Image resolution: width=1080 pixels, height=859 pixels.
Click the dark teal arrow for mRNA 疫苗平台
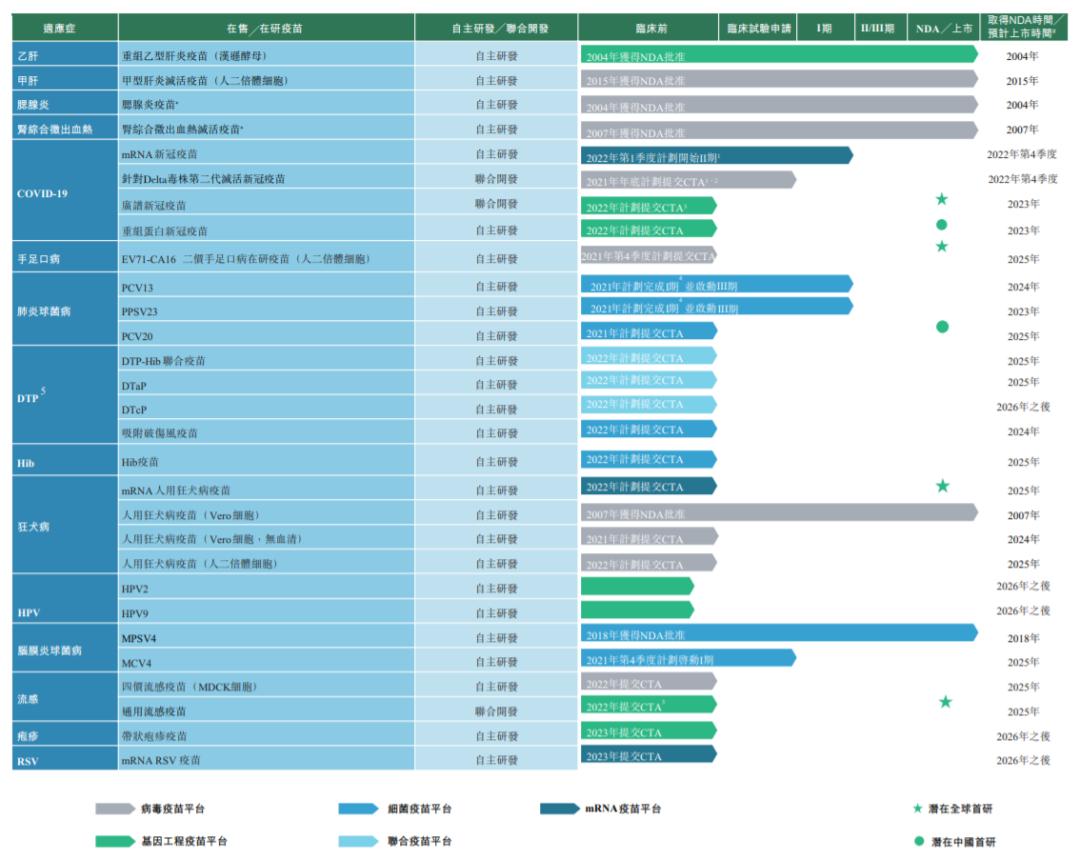tap(559, 809)
